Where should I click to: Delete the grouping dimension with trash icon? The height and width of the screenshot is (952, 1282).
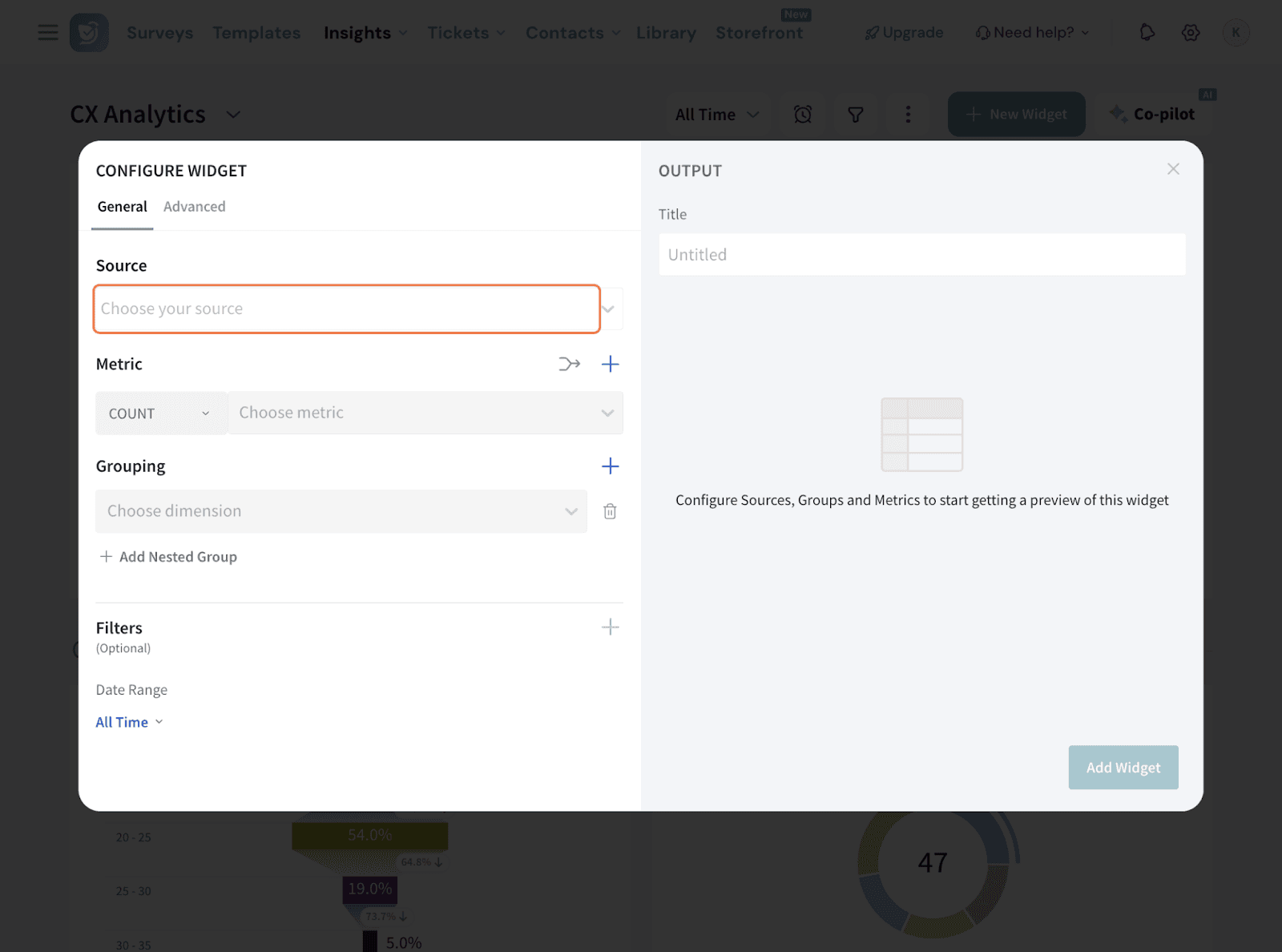click(610, 511)
